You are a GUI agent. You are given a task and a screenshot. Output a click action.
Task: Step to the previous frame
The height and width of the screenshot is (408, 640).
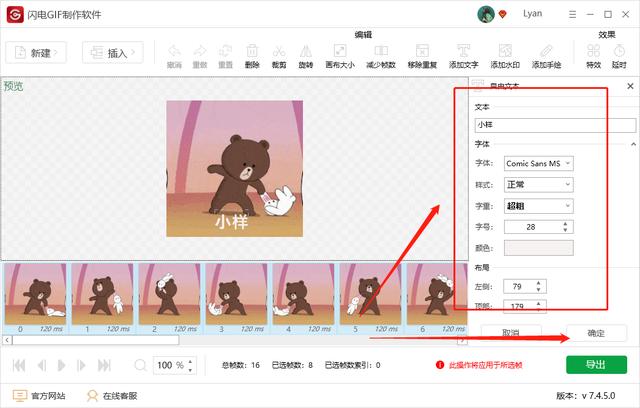(42, 365)
